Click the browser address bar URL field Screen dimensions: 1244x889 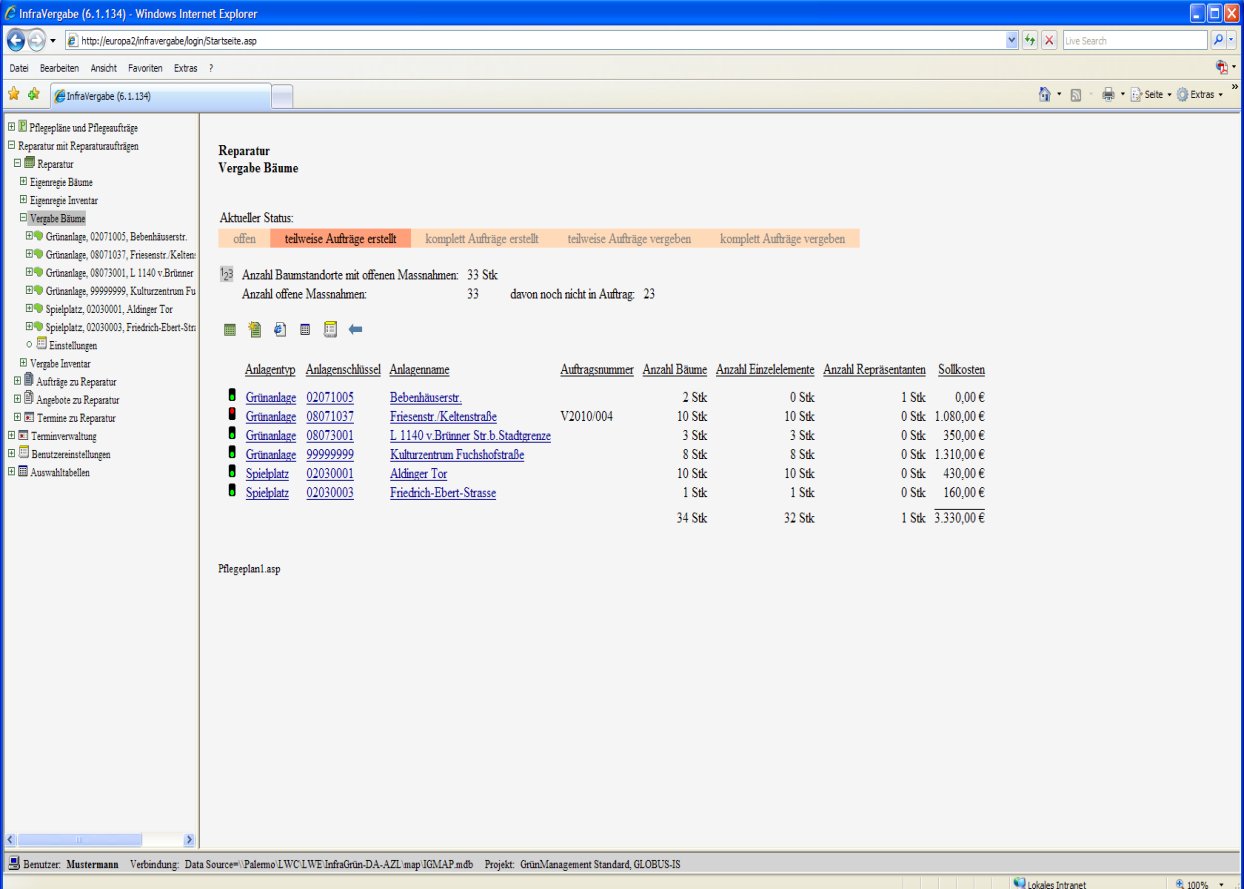coord(530,41)
